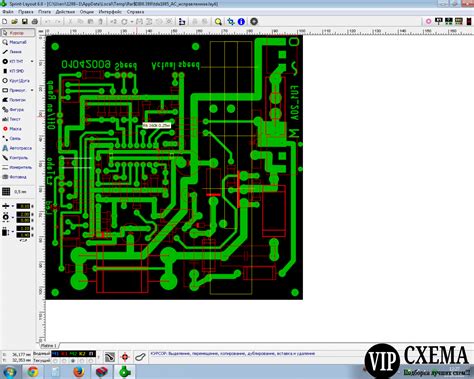This screenshot has width=474, height=379.
Task: Toggle visibility of the К1 layer label
Action: 65,354
